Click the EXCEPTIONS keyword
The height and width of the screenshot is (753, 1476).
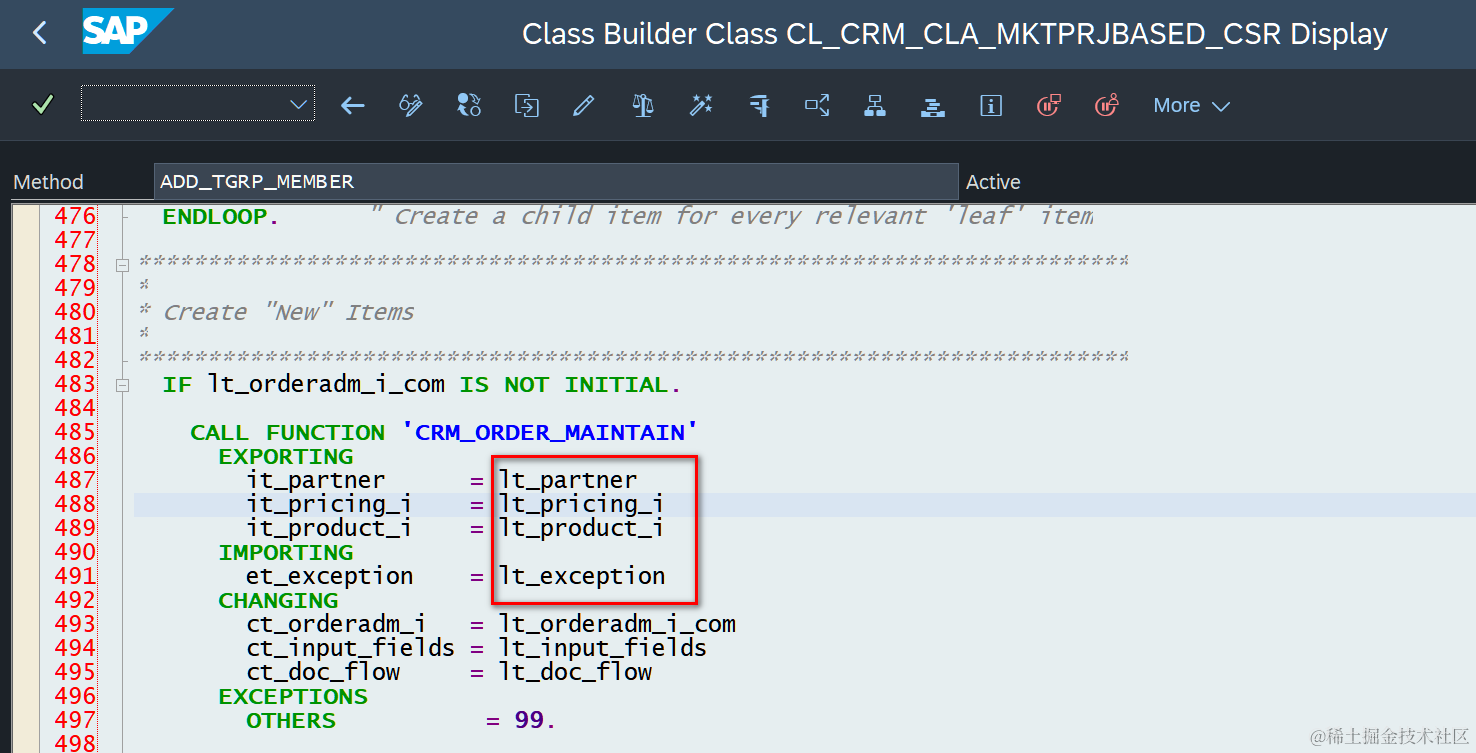pyautogui.click(x=293, y=697)
